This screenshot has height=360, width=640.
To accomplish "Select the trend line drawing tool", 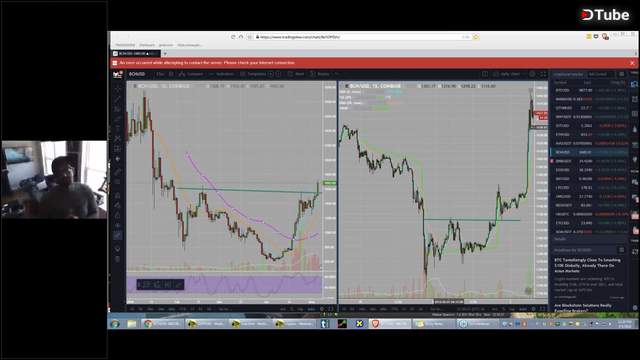I will (x=118, y=99).
